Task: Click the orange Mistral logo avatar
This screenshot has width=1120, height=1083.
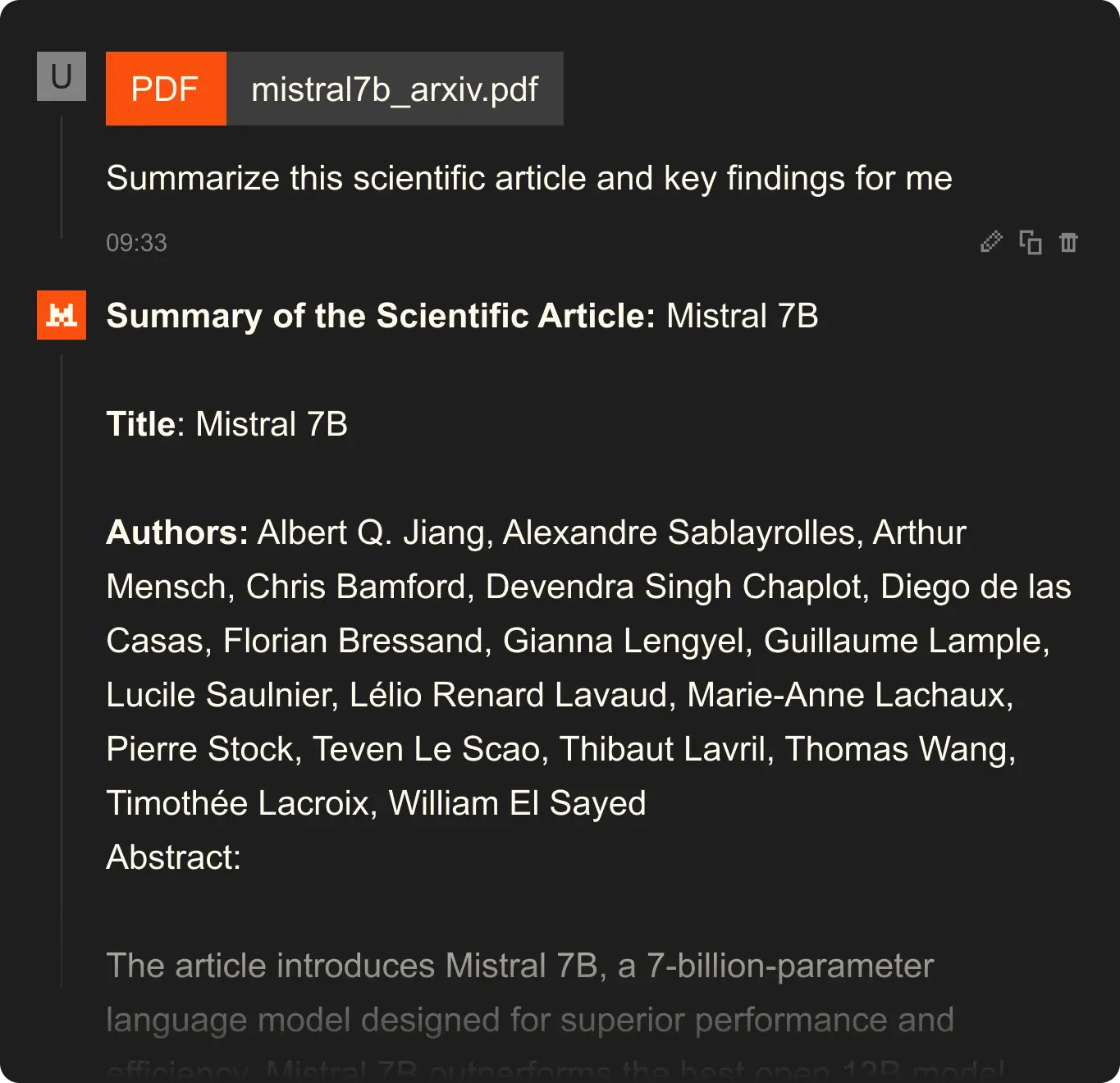Action: pyautogui.click(x=62, y=314)
